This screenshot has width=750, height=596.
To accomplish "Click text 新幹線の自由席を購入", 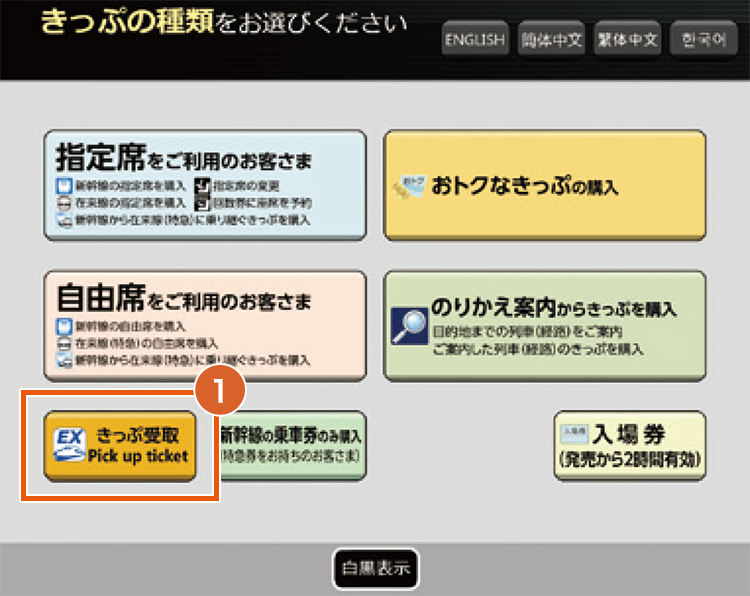I will pyautogui.click(x=131, y=327).
